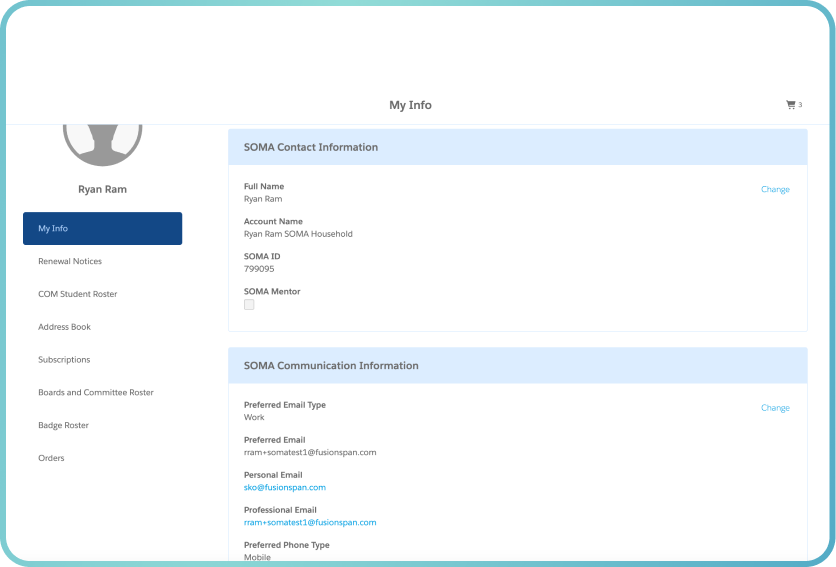
Task: Click Preferred Phone Type label
Action: 286,545
